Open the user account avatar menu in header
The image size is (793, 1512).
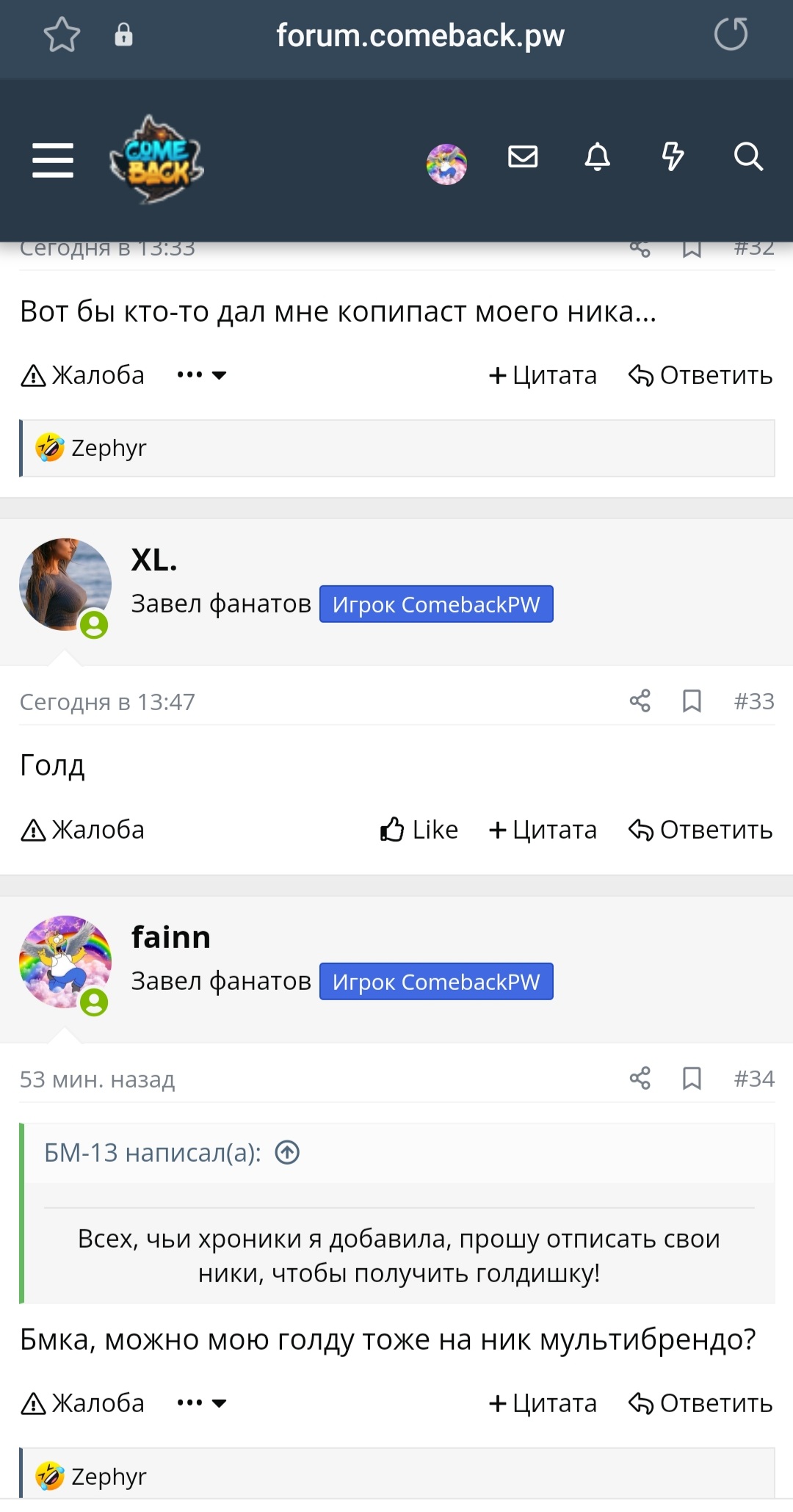click(446, 164)
